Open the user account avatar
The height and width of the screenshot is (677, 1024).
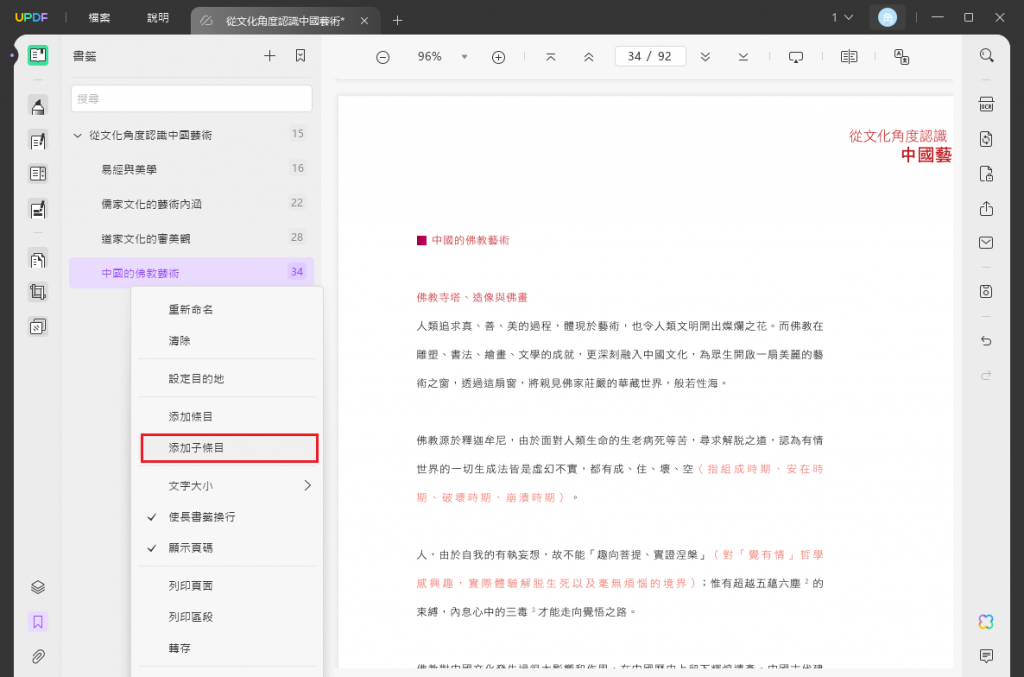coord(887,18)
